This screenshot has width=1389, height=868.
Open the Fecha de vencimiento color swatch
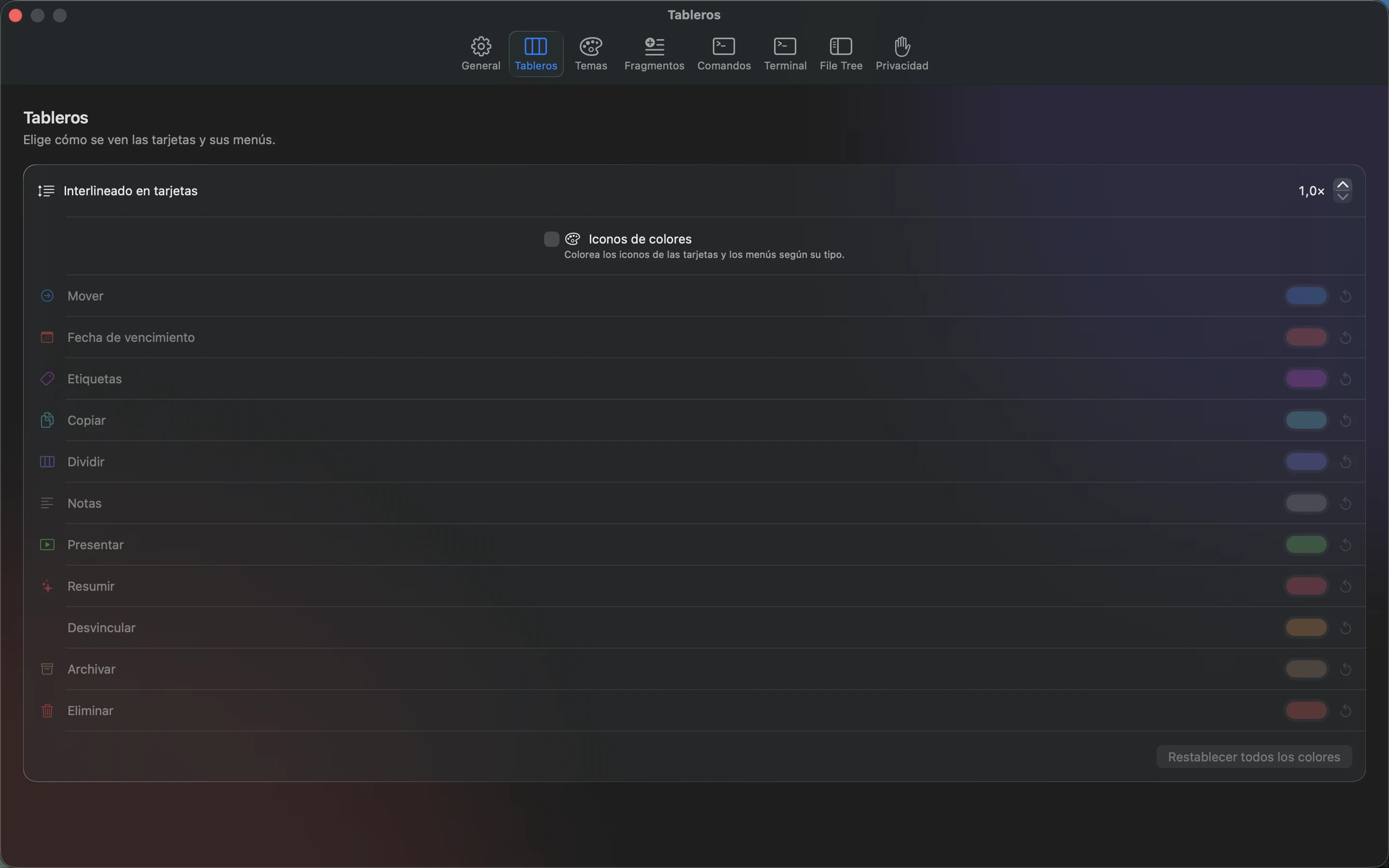click(1306, 337)
